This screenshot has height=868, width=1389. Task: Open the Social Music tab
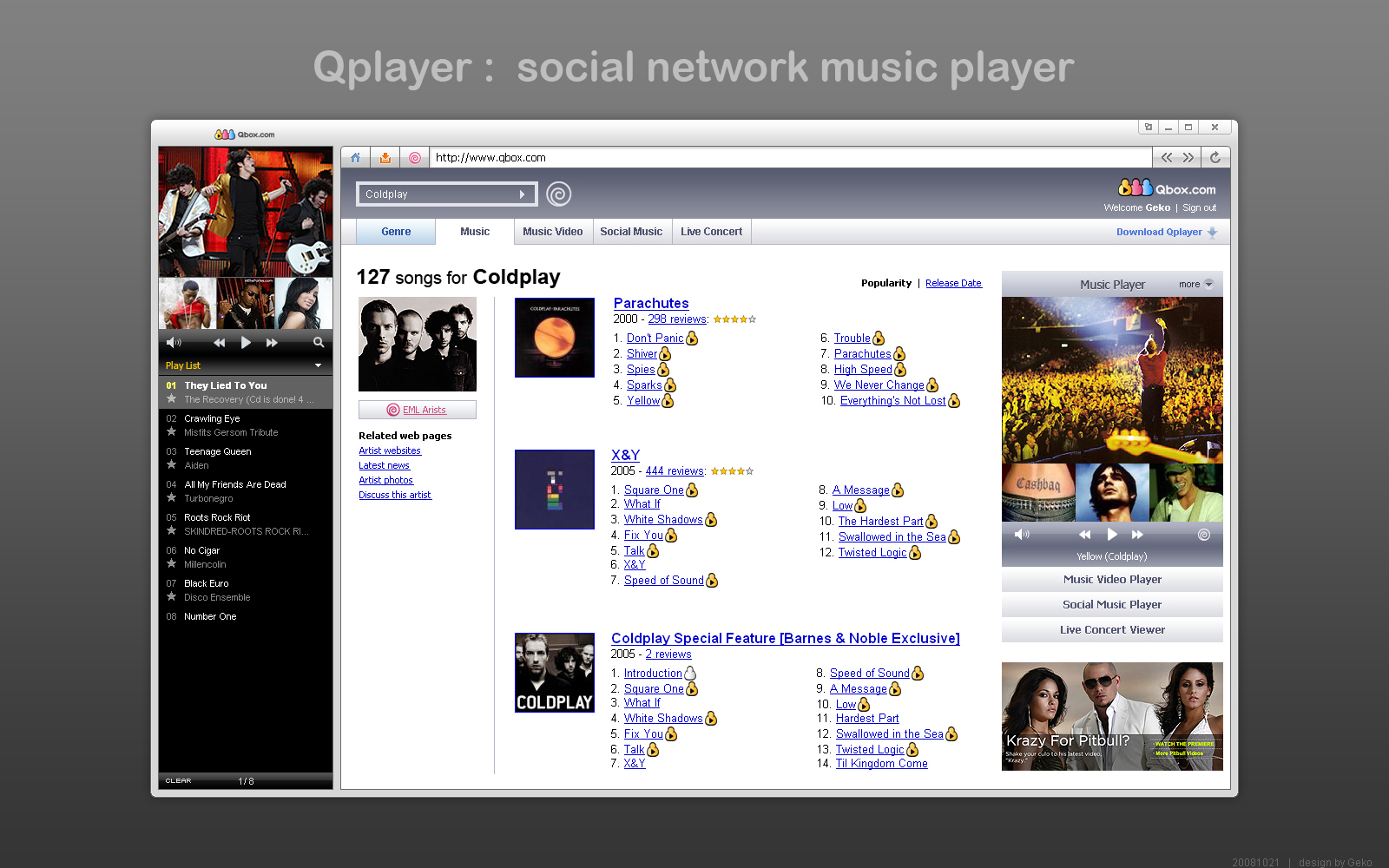tap(631, 232)
